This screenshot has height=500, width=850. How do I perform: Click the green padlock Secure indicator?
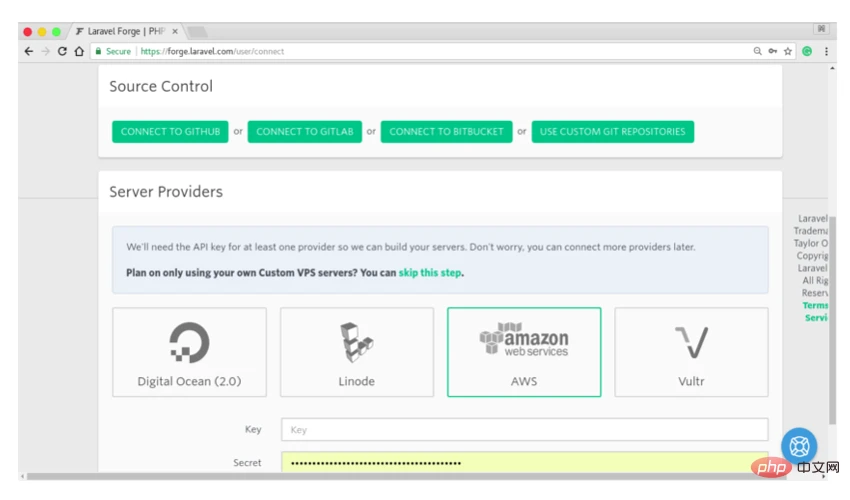(x=113, y=51)
